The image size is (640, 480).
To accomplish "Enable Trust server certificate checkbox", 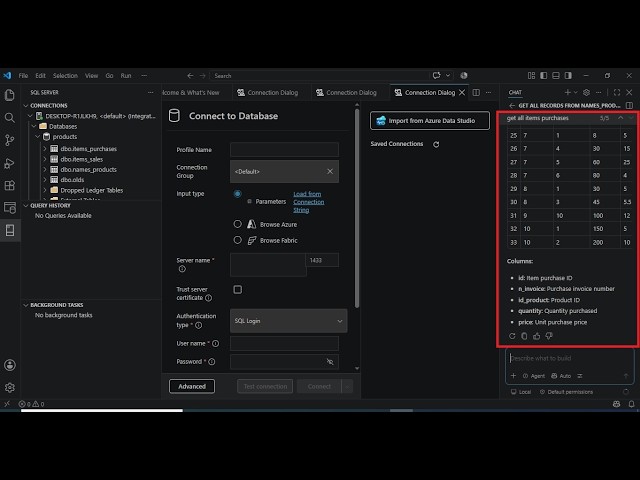I will tap(238, 289).
